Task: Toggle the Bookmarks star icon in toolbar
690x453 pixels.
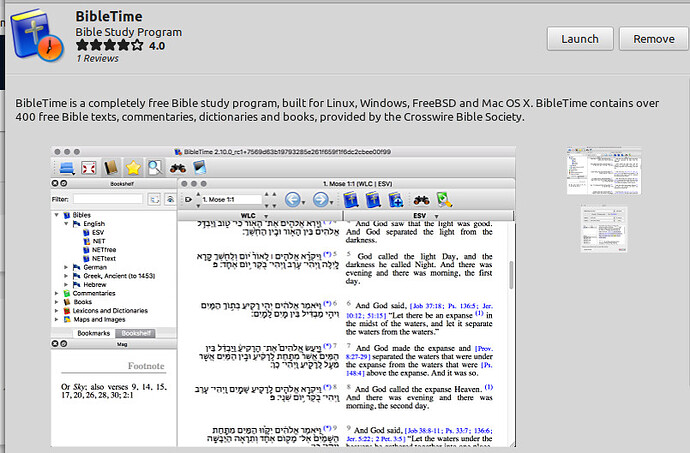Action: [133, 168]
